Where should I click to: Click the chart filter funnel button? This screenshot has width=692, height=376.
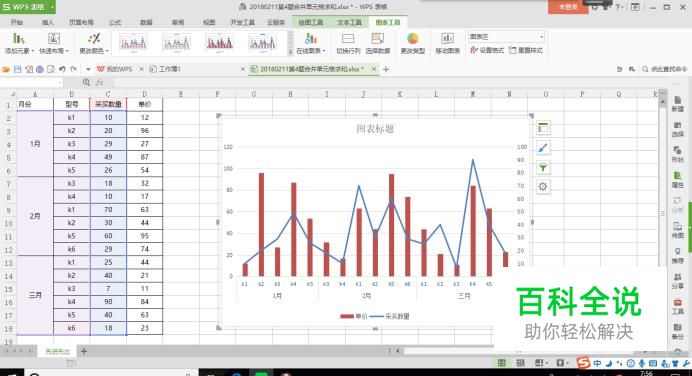coord(543,167)
